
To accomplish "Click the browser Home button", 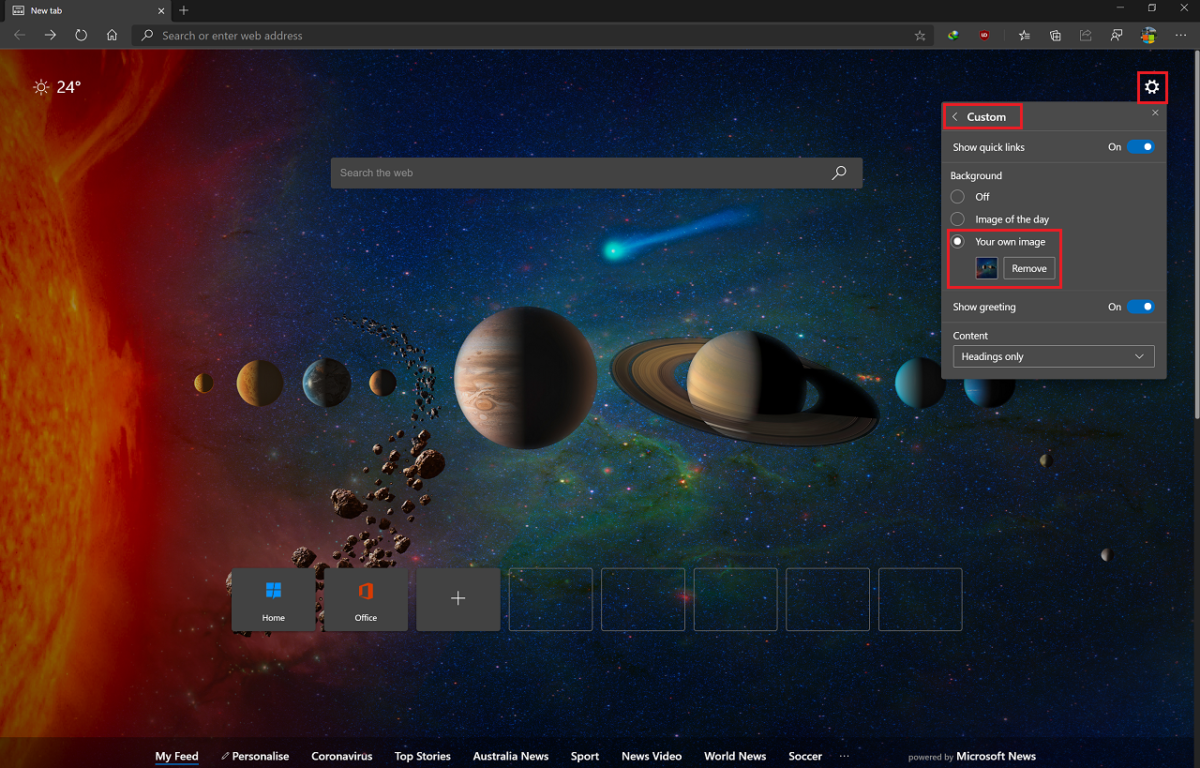I will click(112, 35).
